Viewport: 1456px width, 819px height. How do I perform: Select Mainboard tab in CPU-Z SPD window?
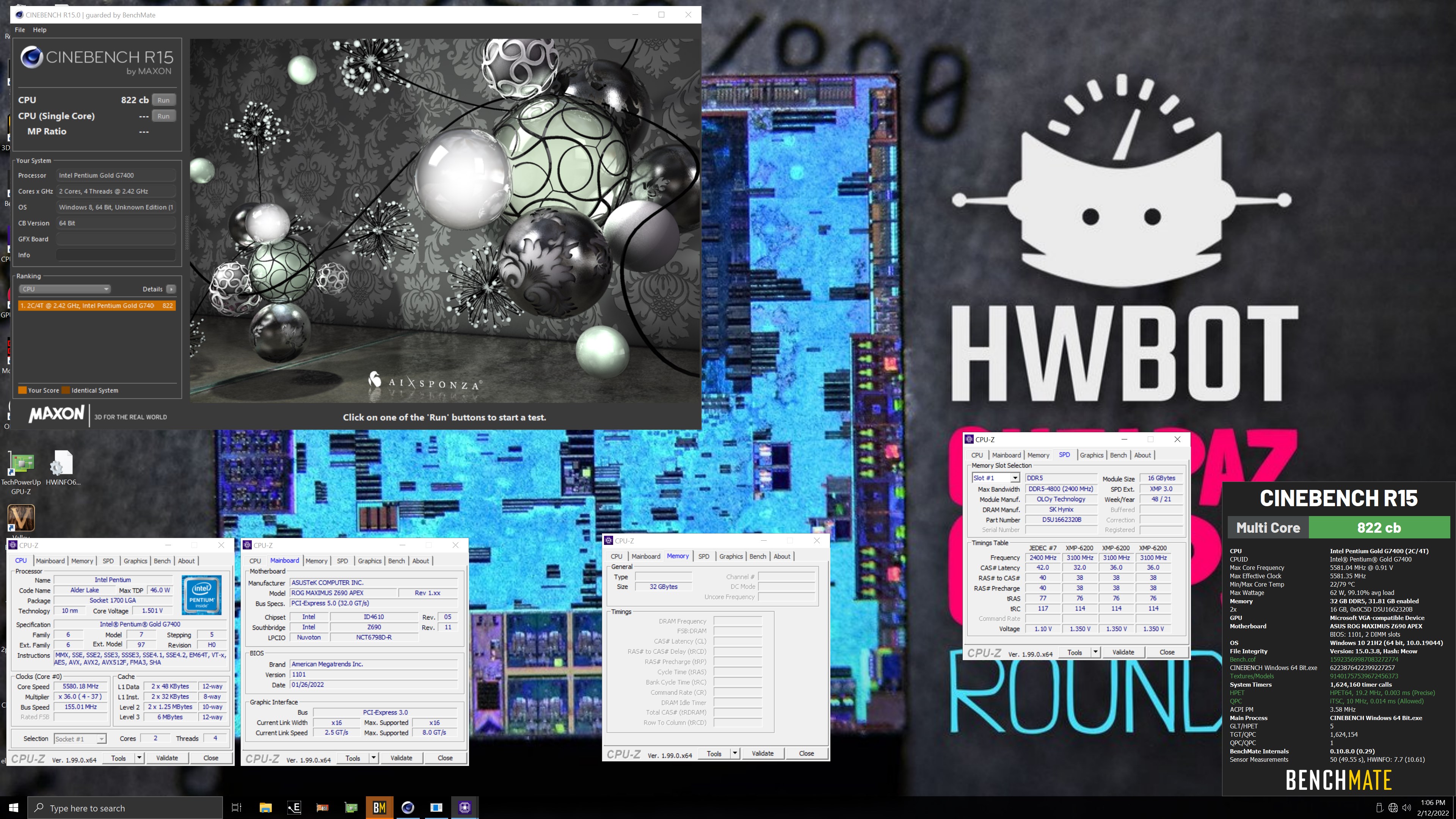[1006, 455]
